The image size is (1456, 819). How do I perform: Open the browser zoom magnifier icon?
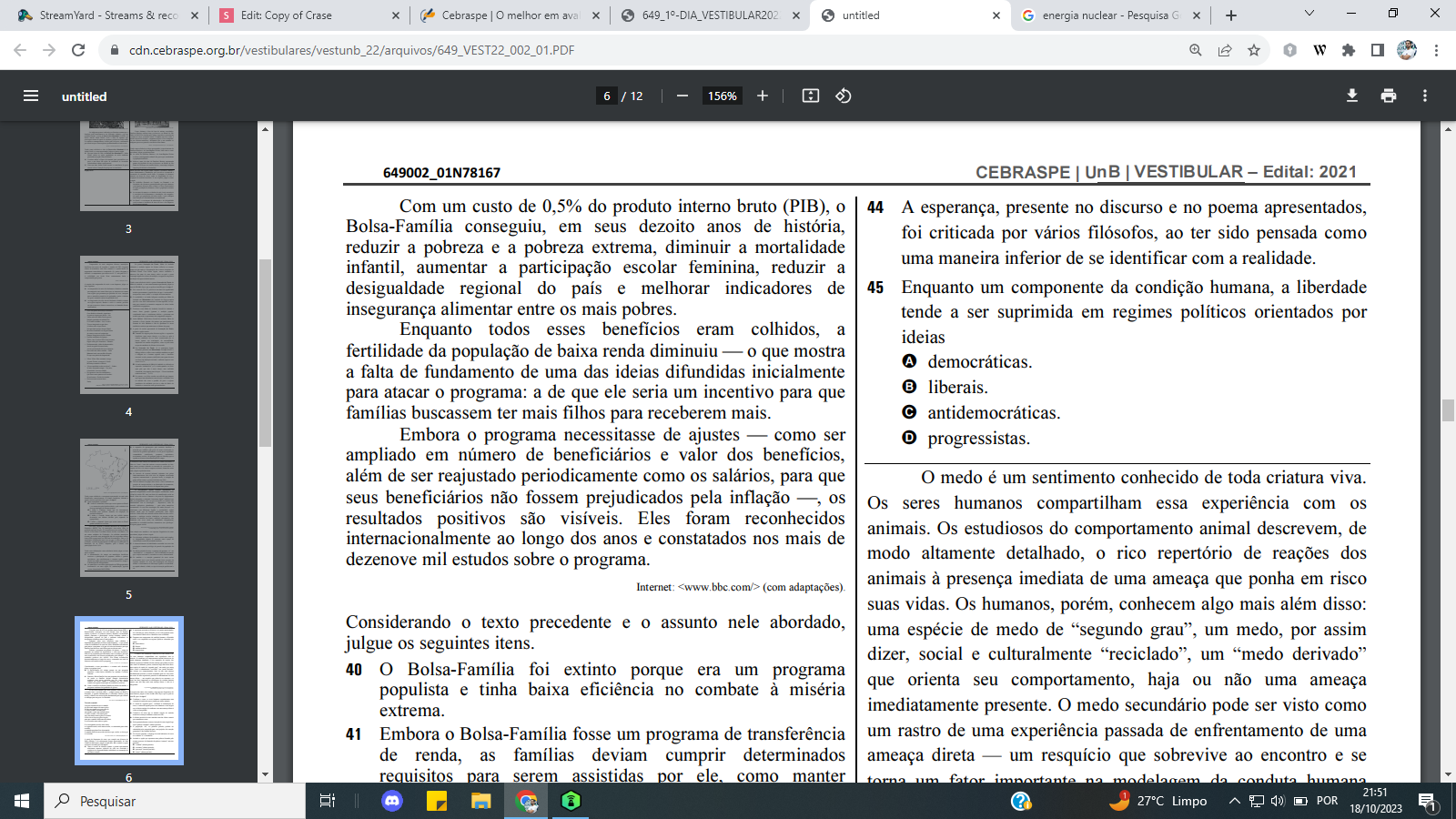tap(1196, 50)
